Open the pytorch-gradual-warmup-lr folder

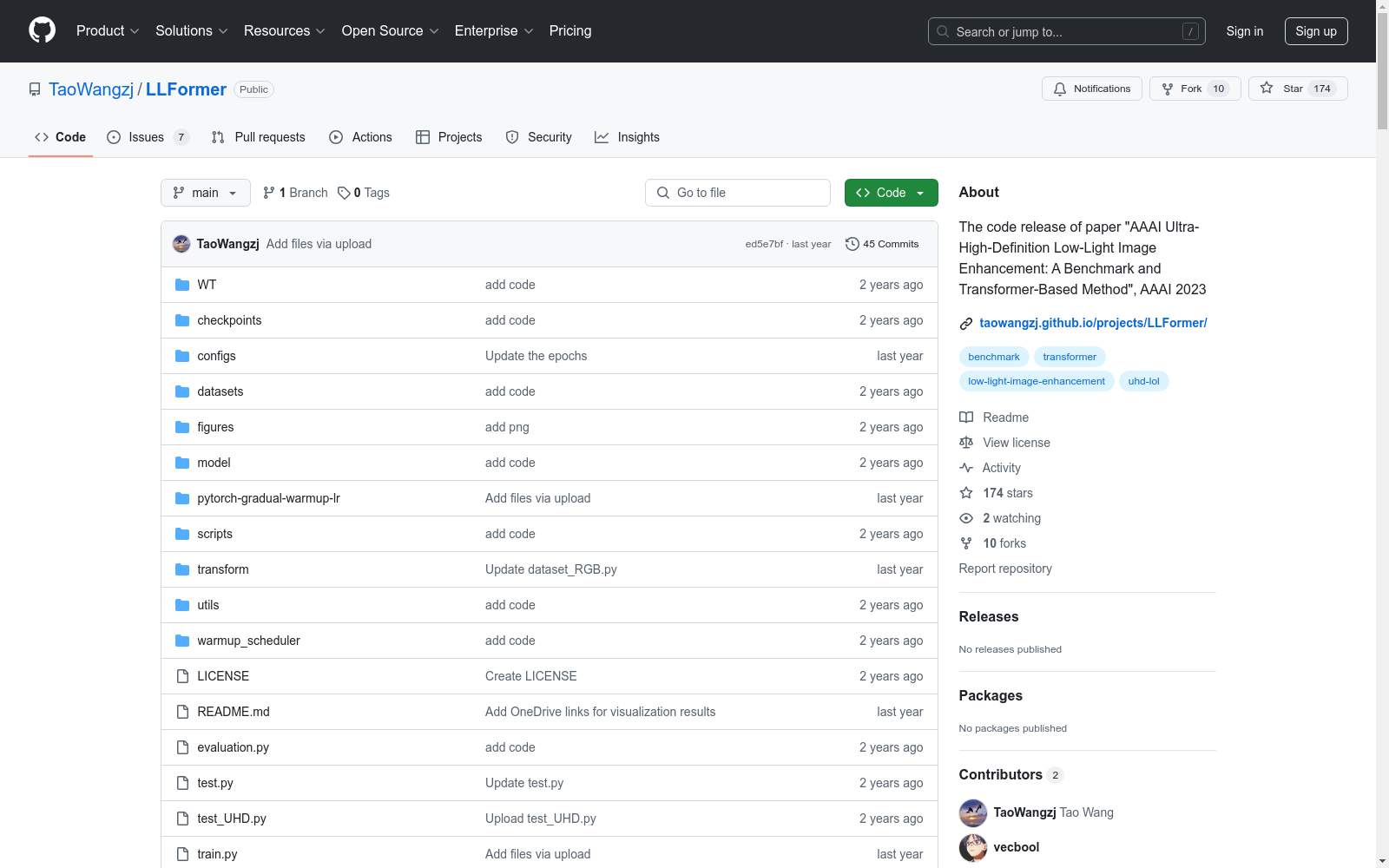coord(268,498)
